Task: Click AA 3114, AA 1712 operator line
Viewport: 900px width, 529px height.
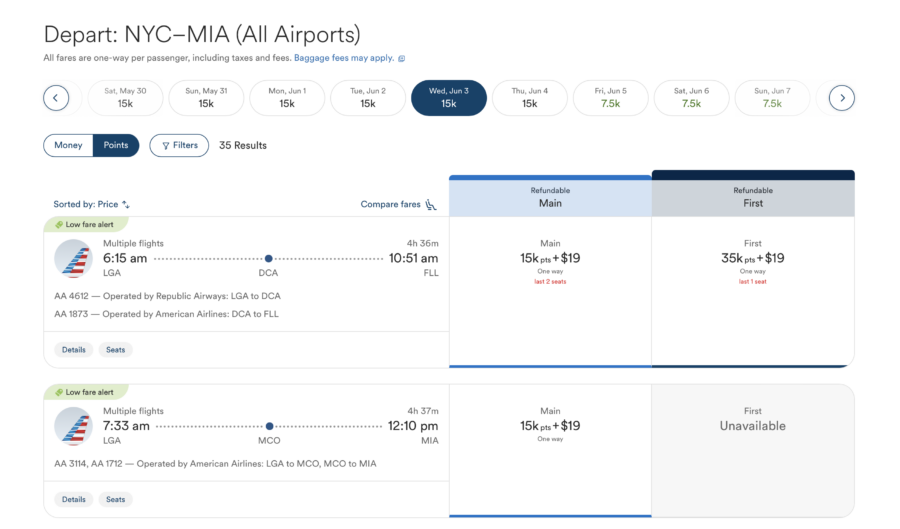Action: (x=215, y=464)
